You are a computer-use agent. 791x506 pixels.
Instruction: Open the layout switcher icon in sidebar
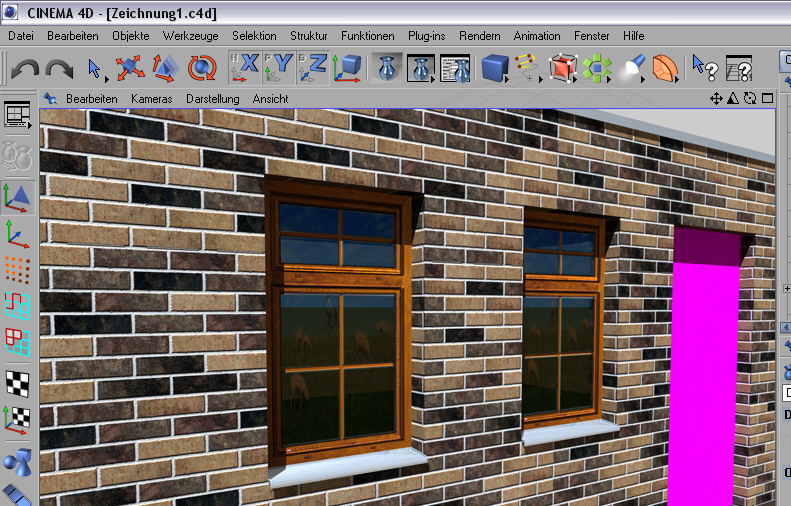(17, 115)
